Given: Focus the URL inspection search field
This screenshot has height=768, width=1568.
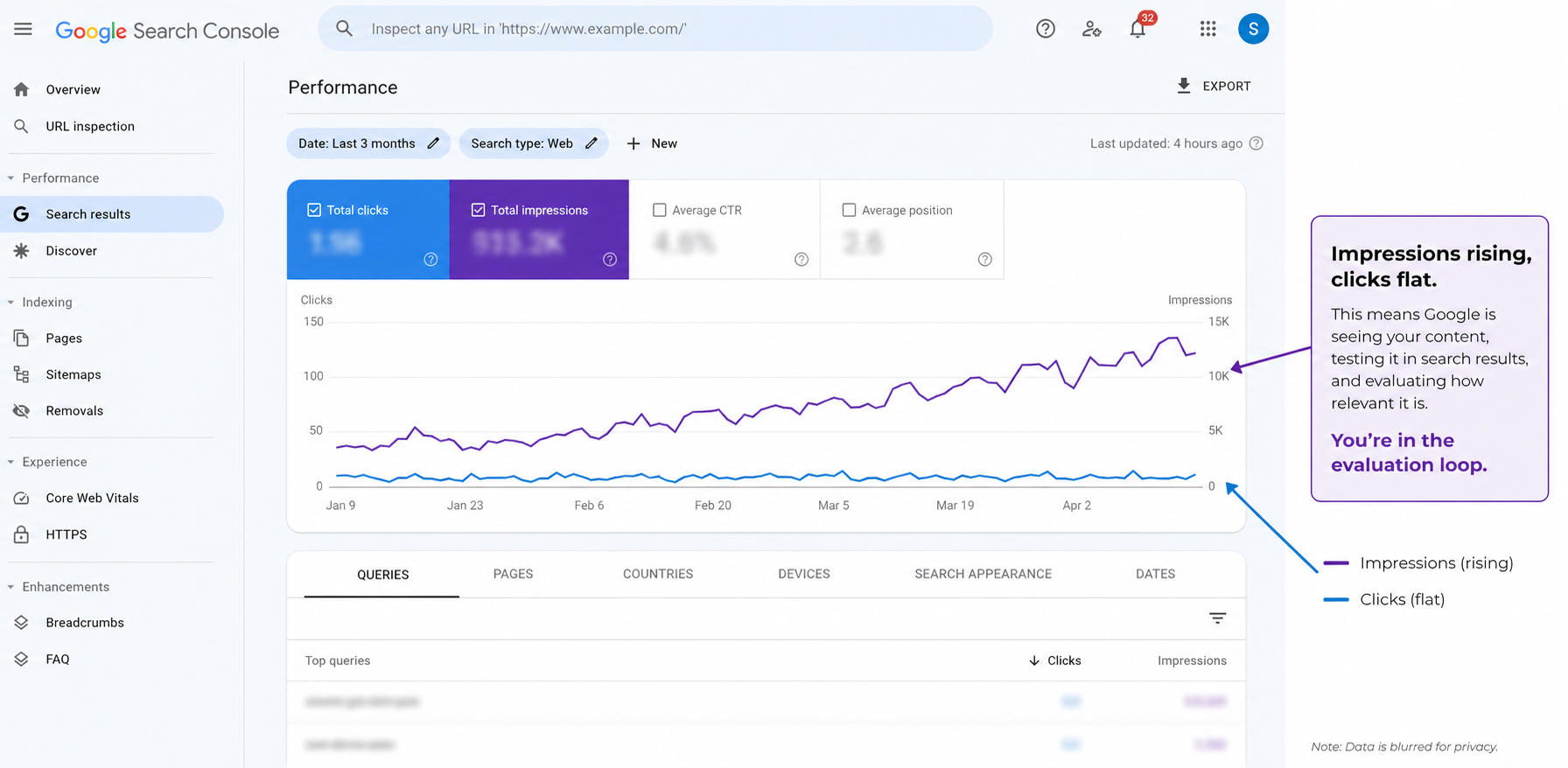Looking at the screenshot, I should coord(655,29).
